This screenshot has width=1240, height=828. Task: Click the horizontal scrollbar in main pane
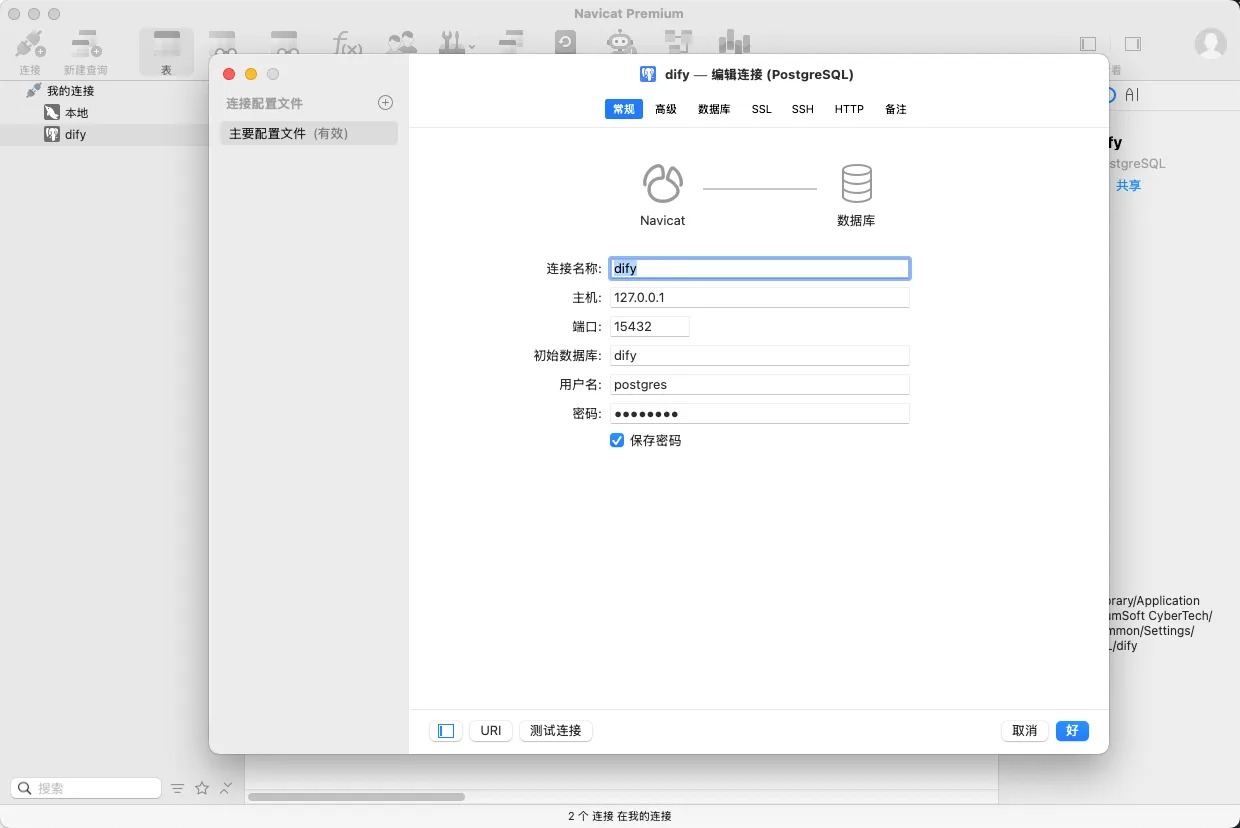[356, 797]
